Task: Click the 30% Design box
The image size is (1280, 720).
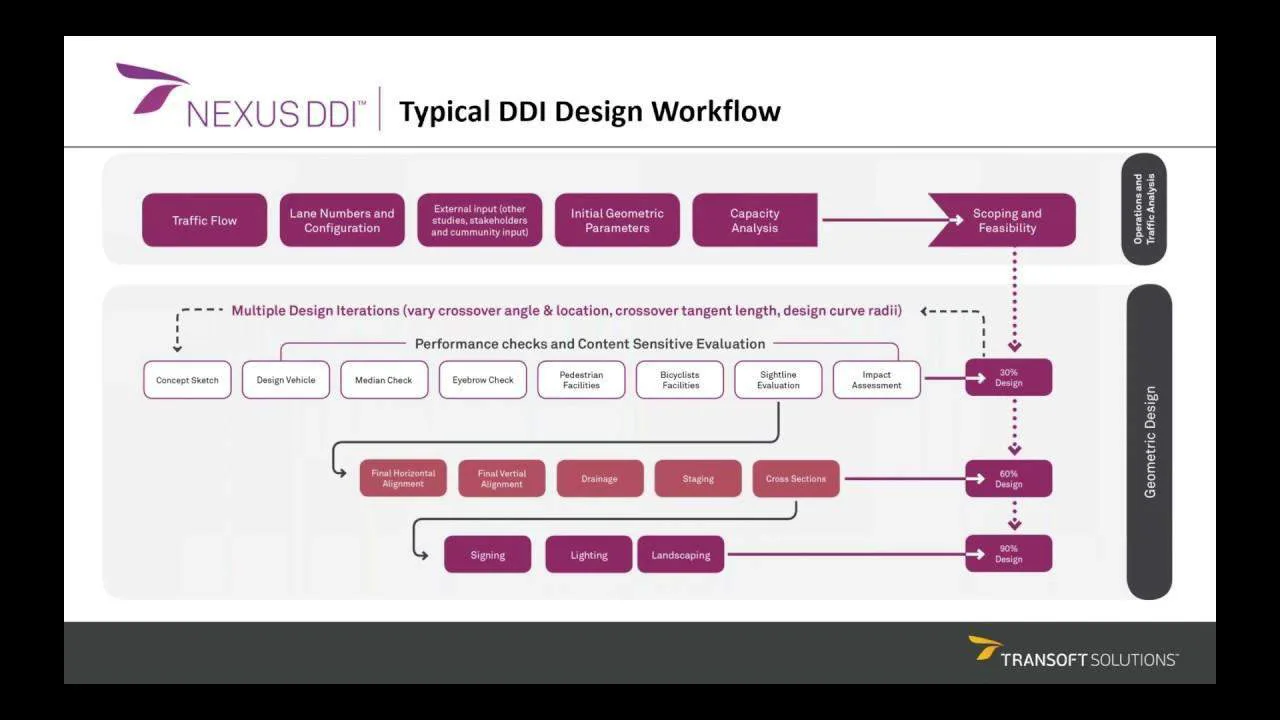Action: coord(1009,378)
